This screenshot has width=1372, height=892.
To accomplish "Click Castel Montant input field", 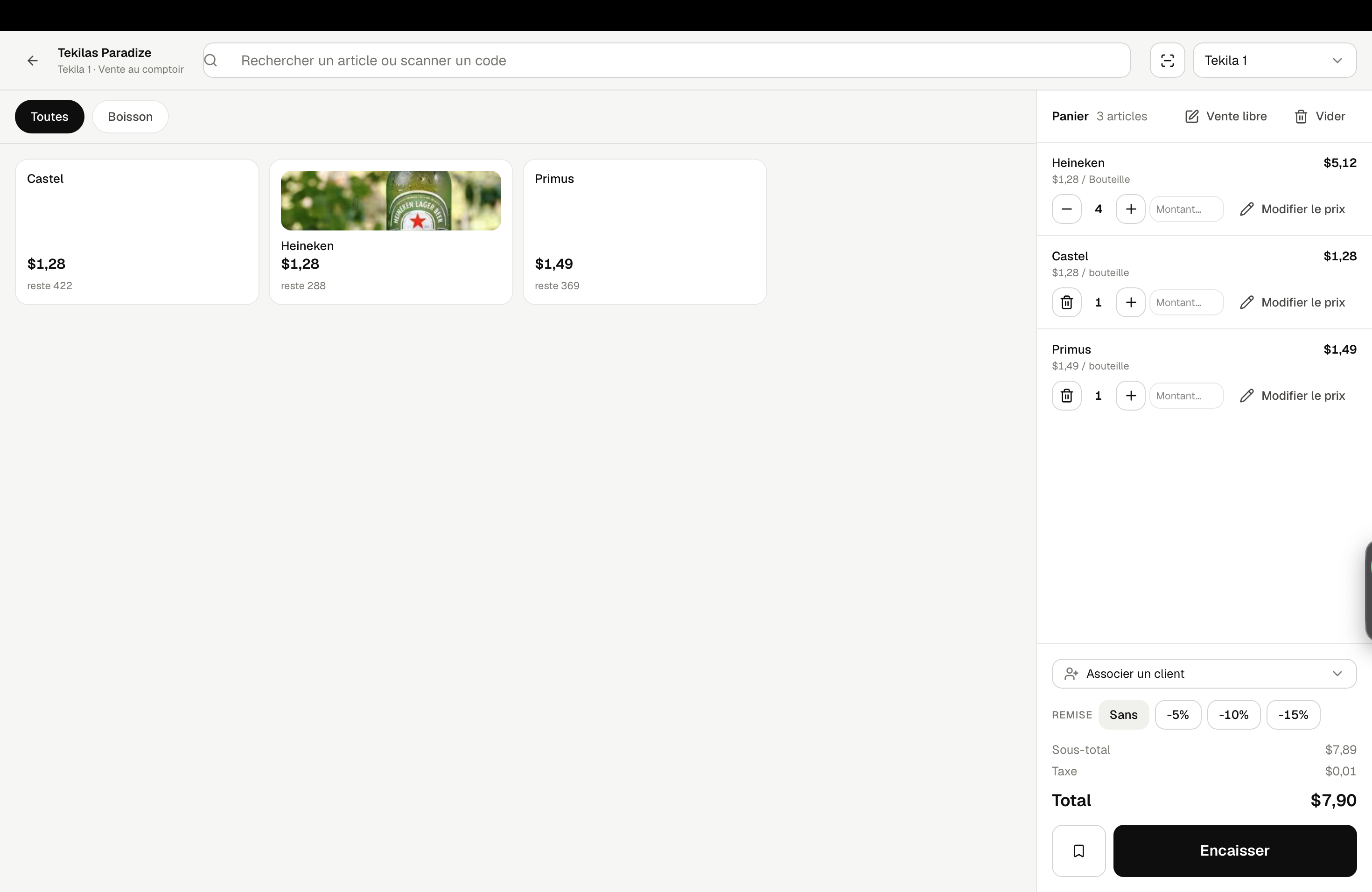I will click(1186, 302).
